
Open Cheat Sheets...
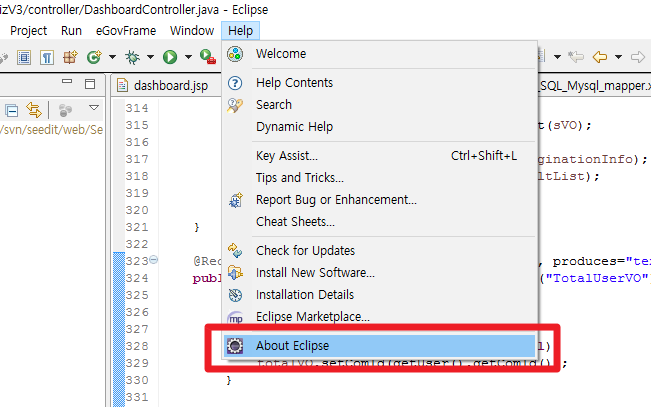379,222
